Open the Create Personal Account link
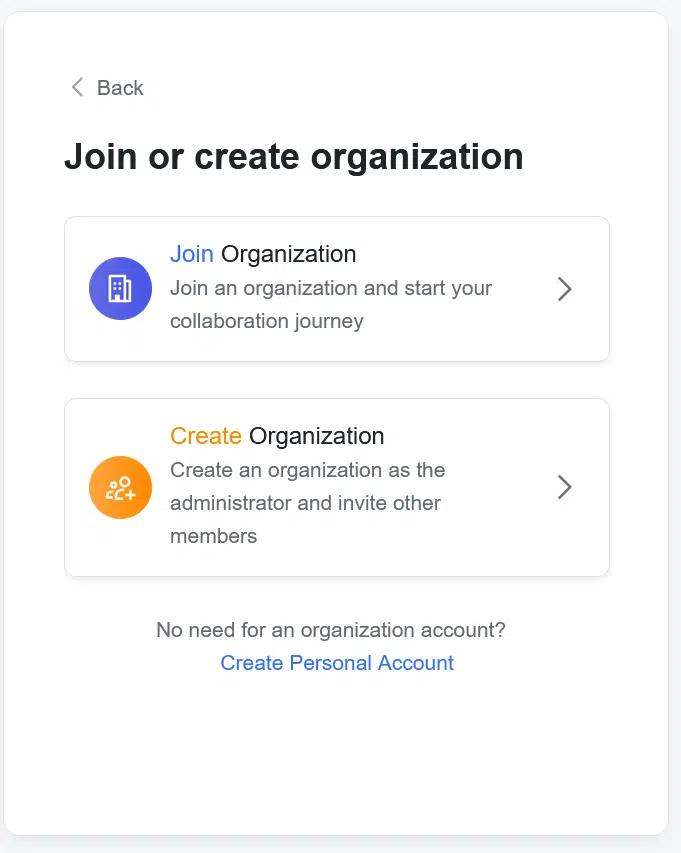 (x=337, y=663)
